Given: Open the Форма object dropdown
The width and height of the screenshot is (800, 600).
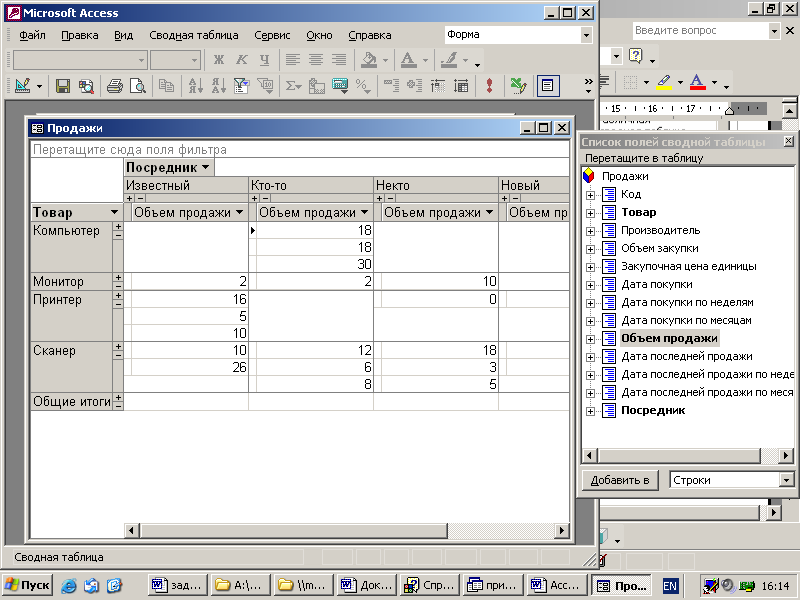Looking at the screenshot, I should coord(586,35).
